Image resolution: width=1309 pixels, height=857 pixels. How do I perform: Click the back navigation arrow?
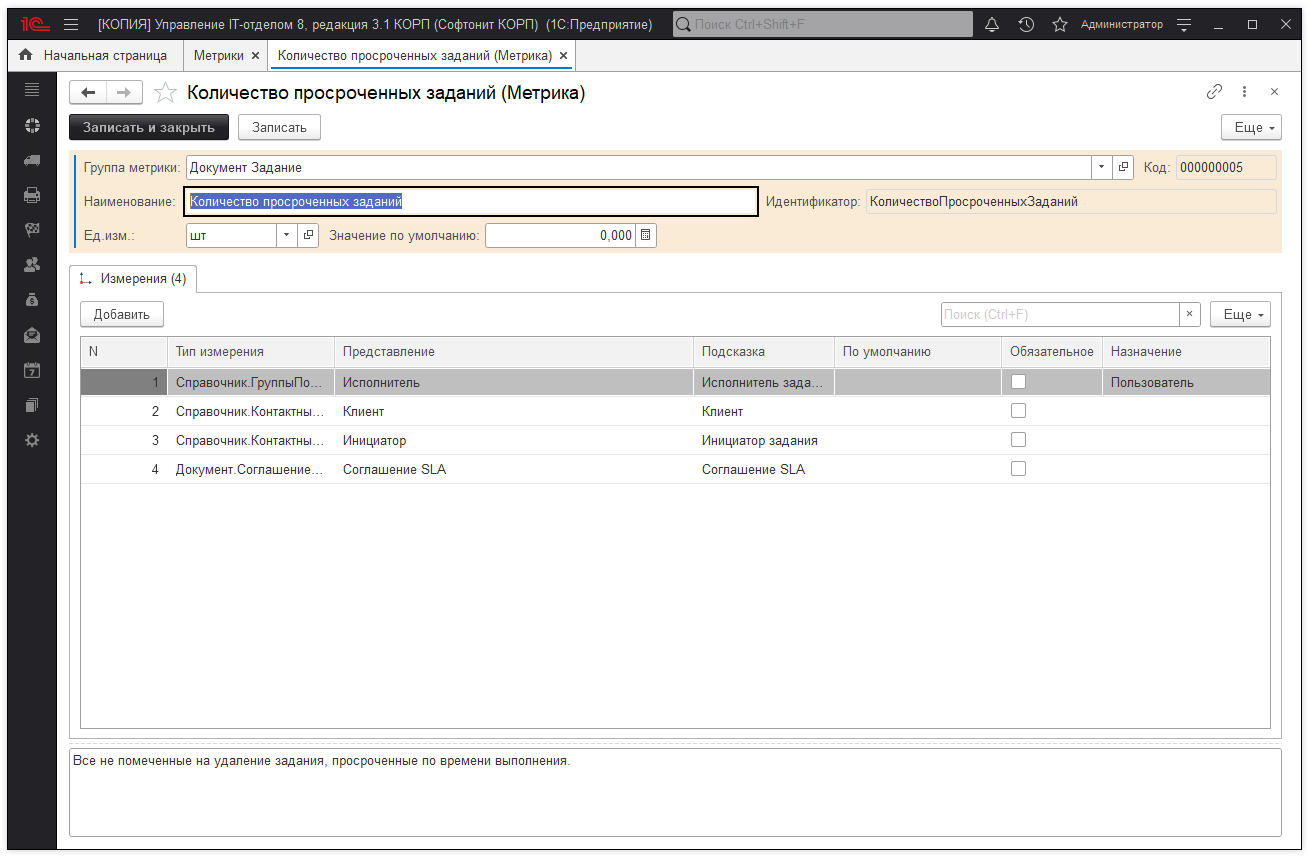tap(88, 93)
